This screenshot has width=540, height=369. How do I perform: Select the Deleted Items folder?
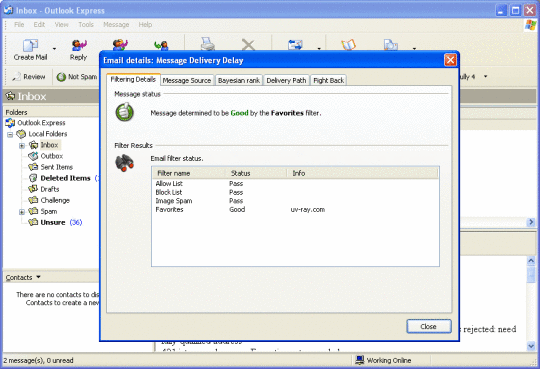click(65, 178)
